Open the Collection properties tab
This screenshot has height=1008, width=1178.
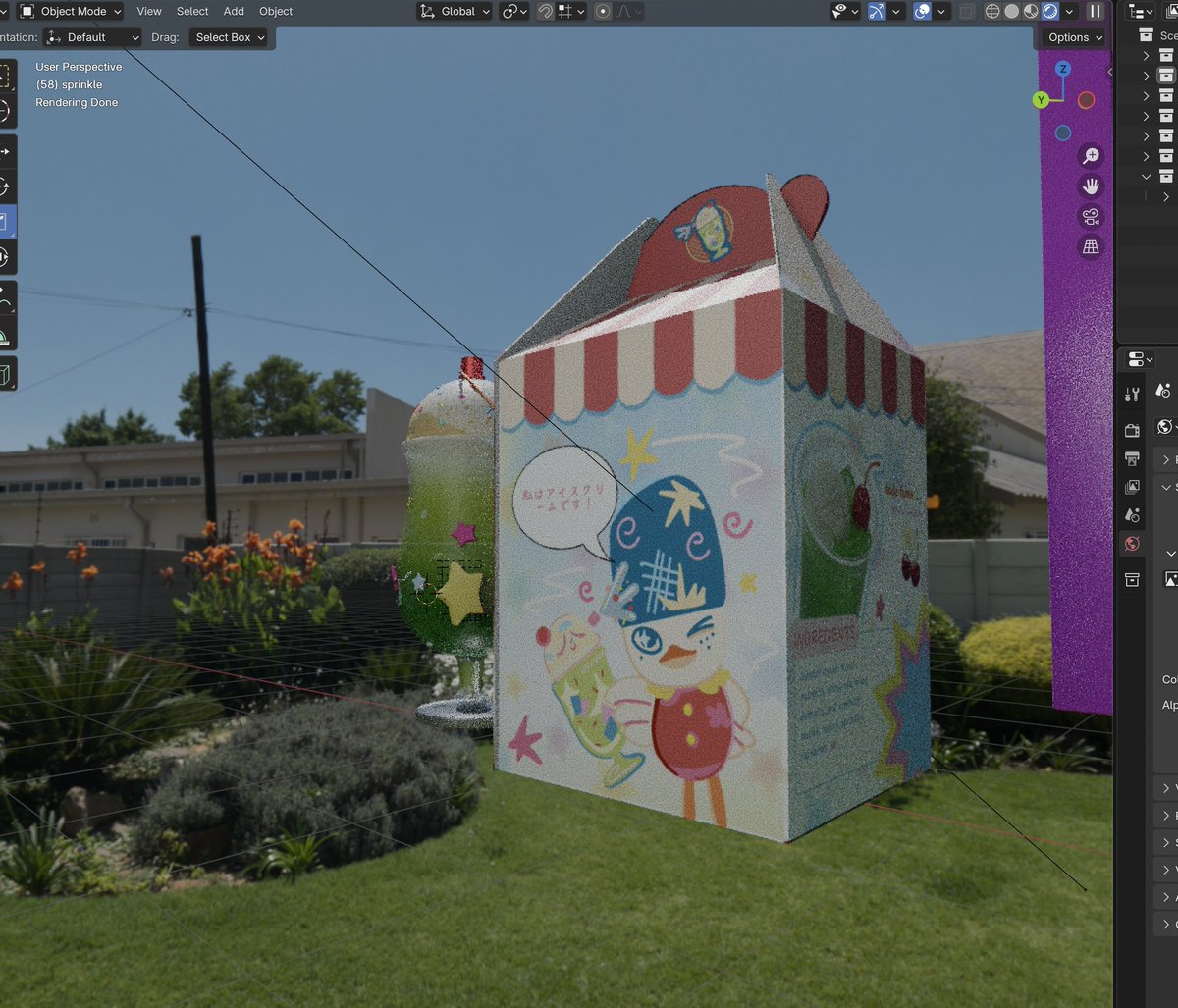(1132, 580)
